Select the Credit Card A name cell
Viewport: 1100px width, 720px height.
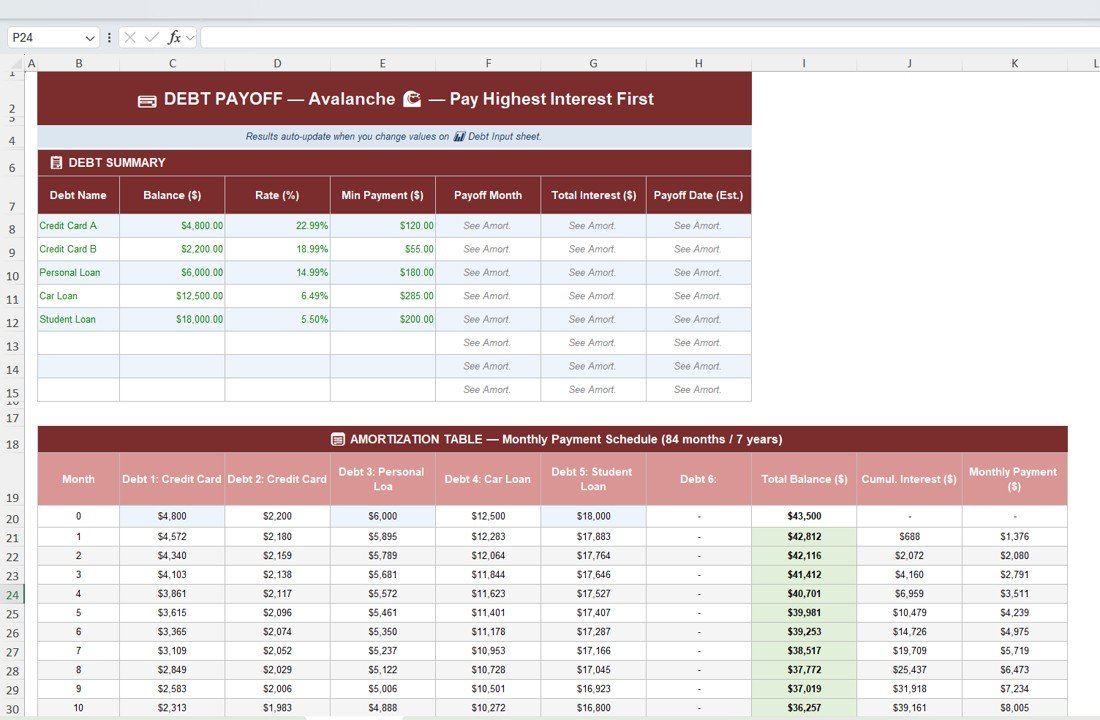78,226
